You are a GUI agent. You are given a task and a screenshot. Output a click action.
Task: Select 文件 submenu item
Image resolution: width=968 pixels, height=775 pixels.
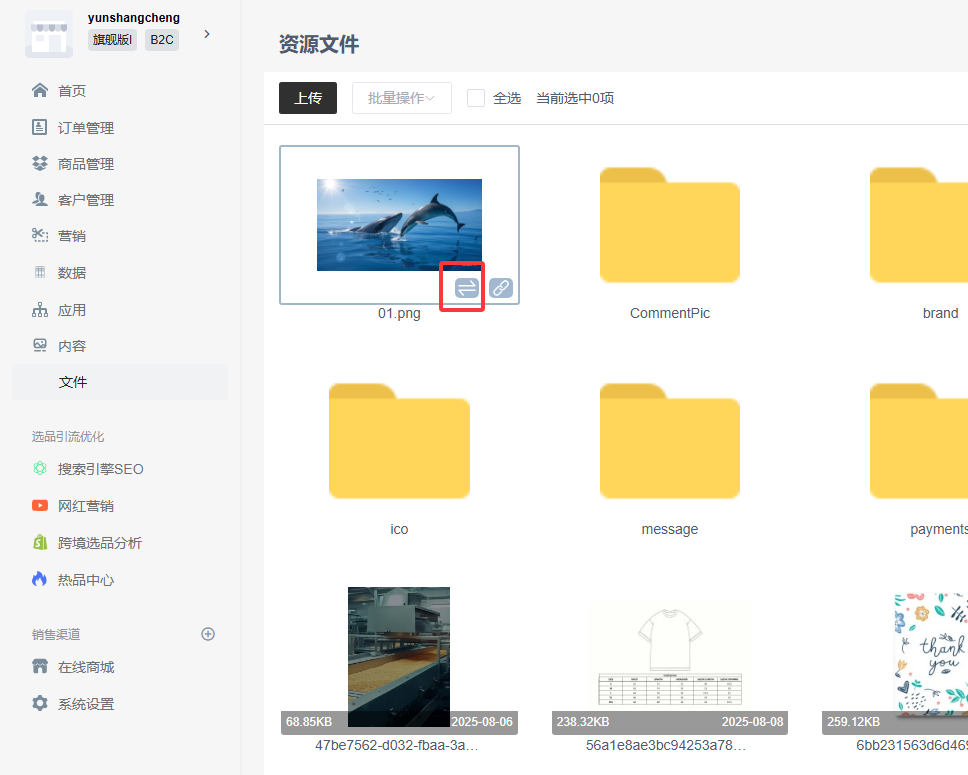point(73,382)
